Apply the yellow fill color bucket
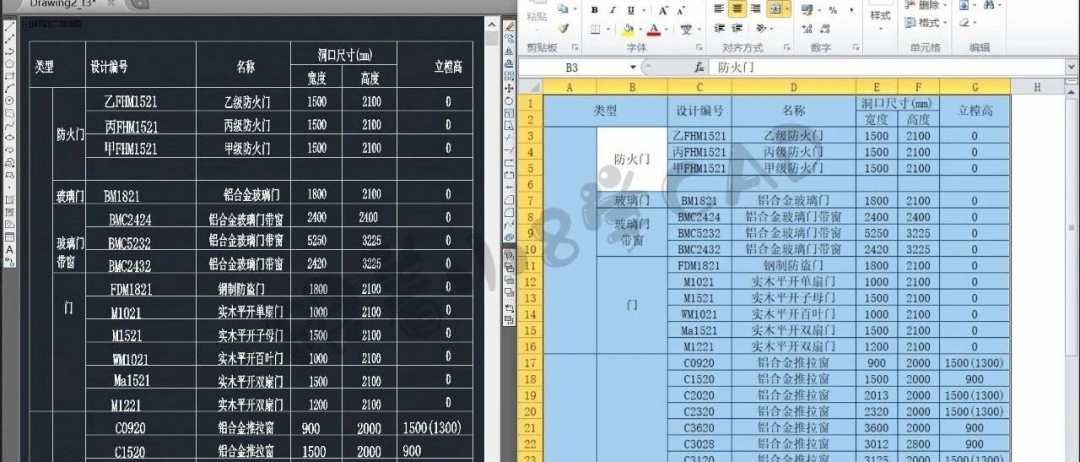1080x462 pixels. (x=628, y=30)
